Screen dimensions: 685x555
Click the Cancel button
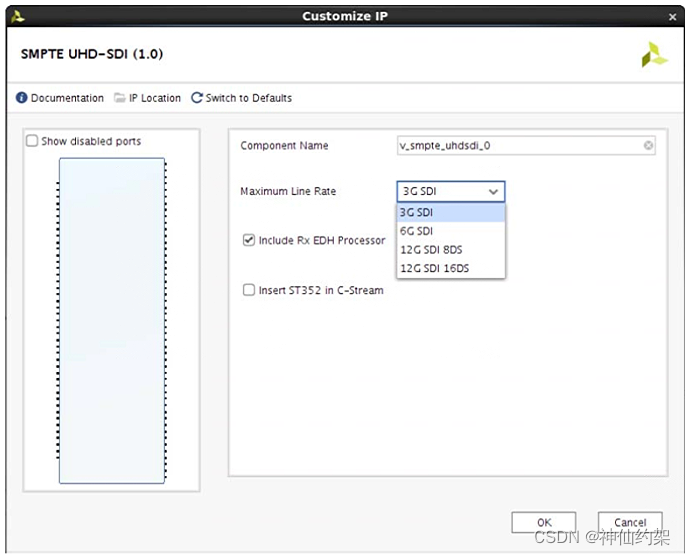[630, 522]
